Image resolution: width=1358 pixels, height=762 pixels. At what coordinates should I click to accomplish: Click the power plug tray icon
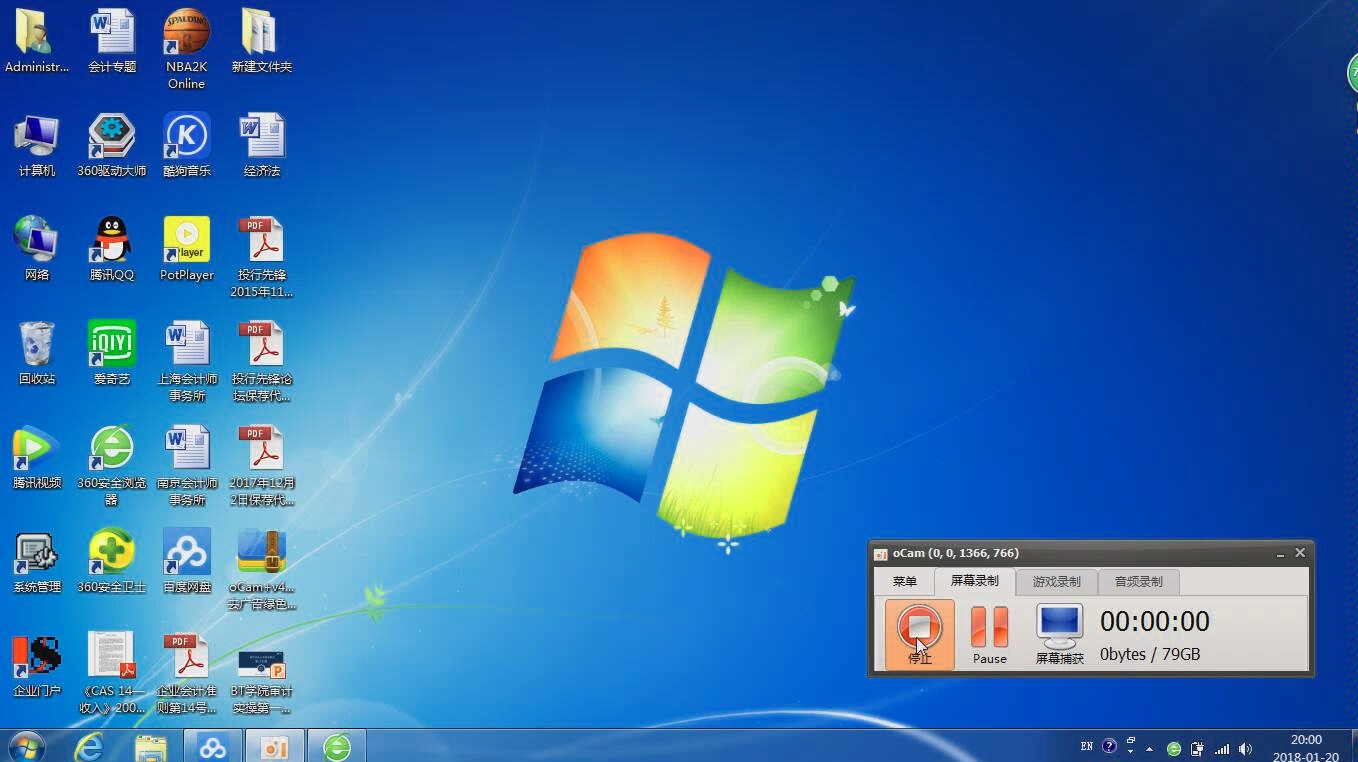pyautogui.click(x=1197, y=748)
